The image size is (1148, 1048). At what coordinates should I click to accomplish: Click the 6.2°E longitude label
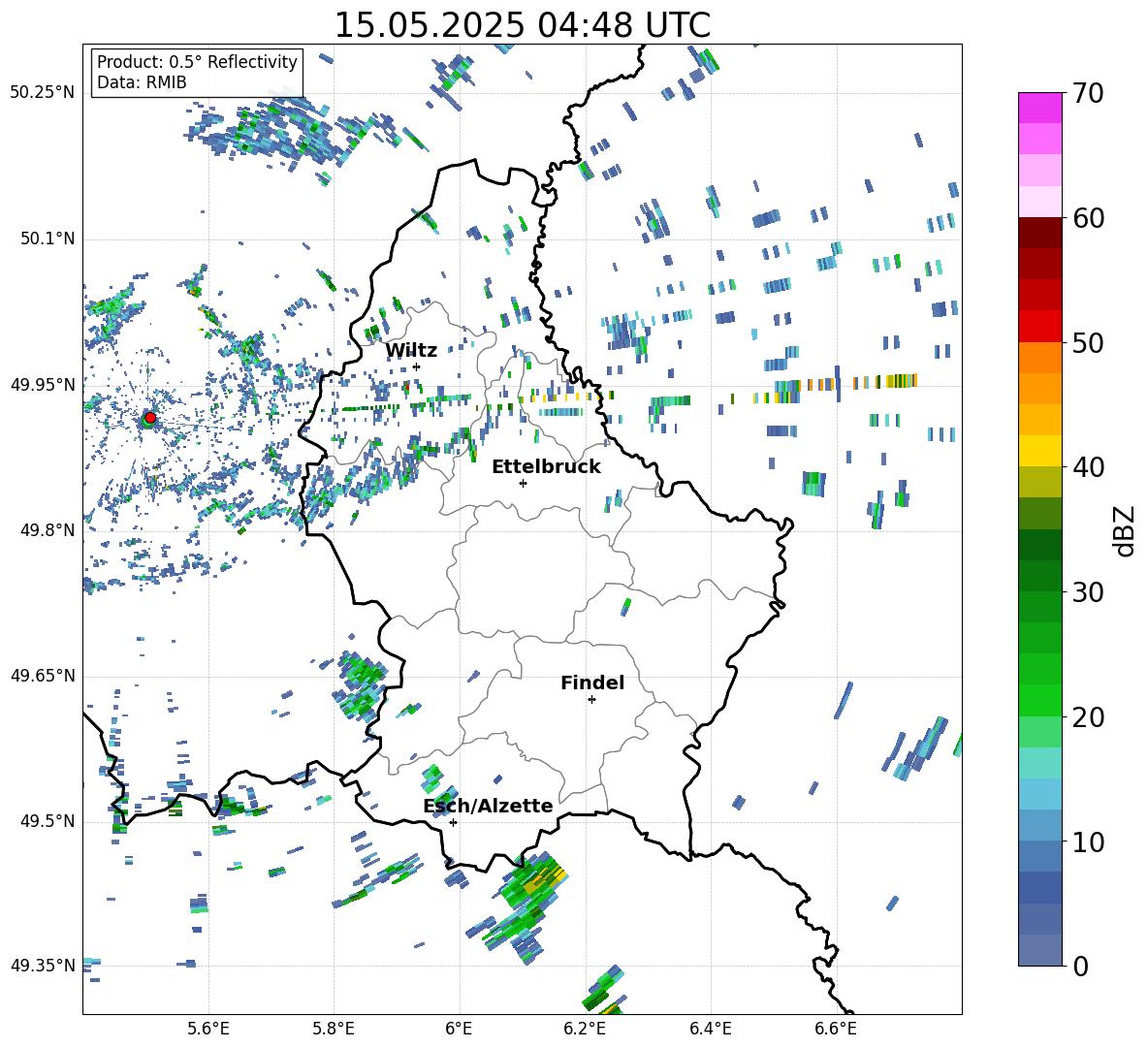pyautogui.click(x=585, y=1029)
